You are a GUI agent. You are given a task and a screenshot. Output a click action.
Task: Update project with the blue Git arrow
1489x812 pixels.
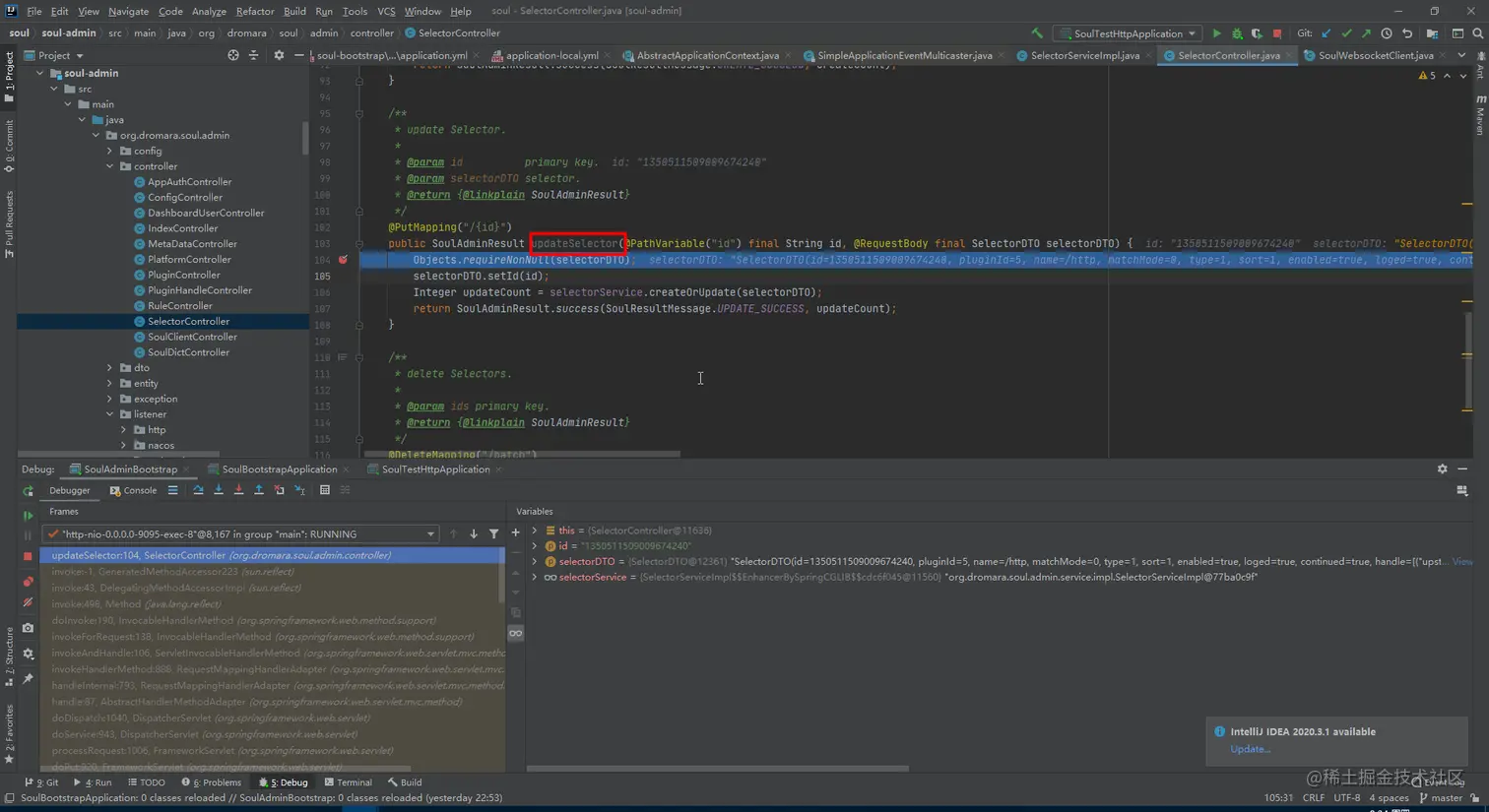pyautogui.click(x=1327, y=33)
